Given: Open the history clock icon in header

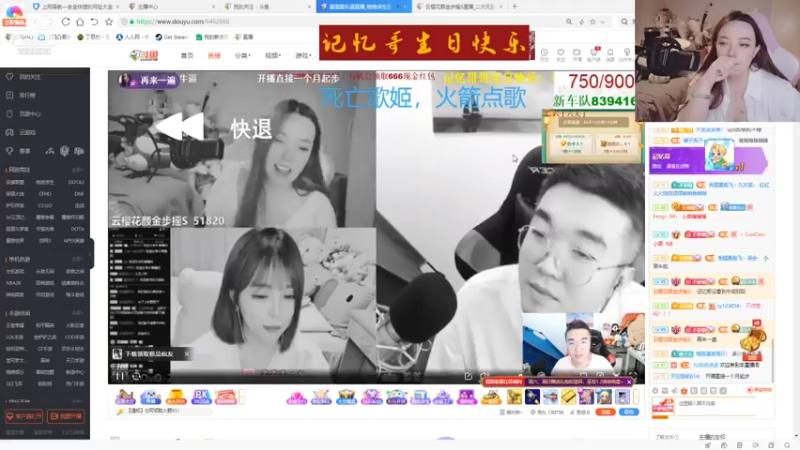Looking at the screenshot, I should pyautogui.click(x=544, y=55).
